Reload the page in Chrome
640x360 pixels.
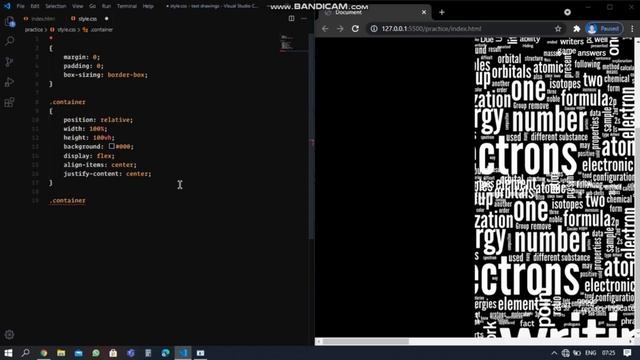(x=356, y=29)
